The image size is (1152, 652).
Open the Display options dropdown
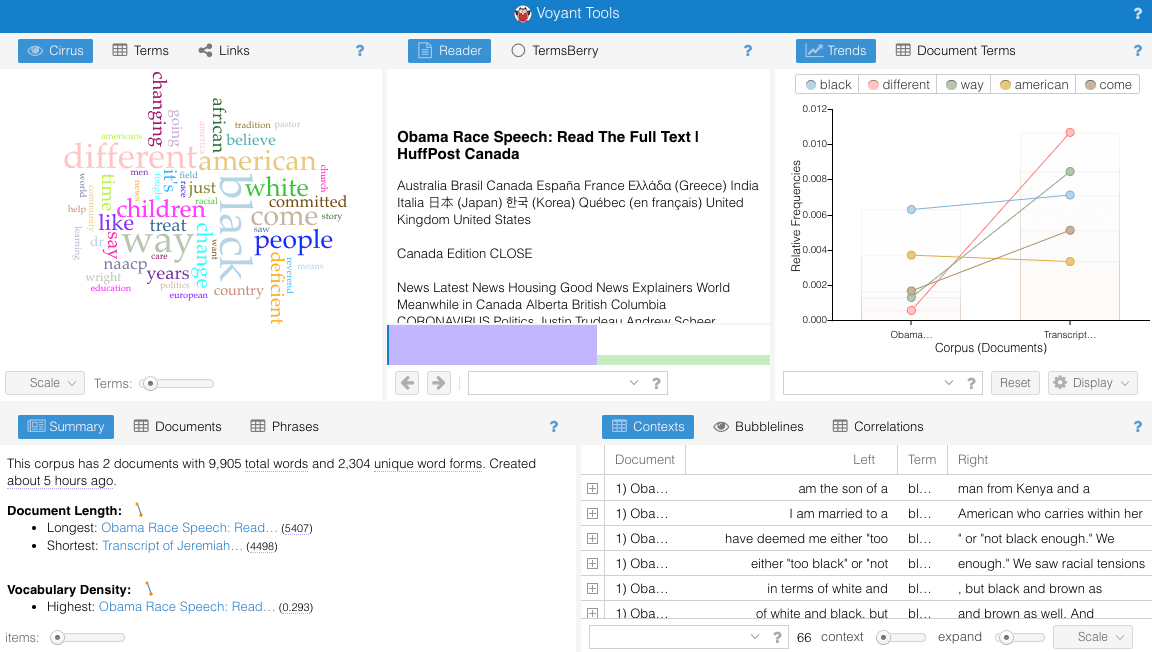pyautogui.click(x=1092, y=383)
